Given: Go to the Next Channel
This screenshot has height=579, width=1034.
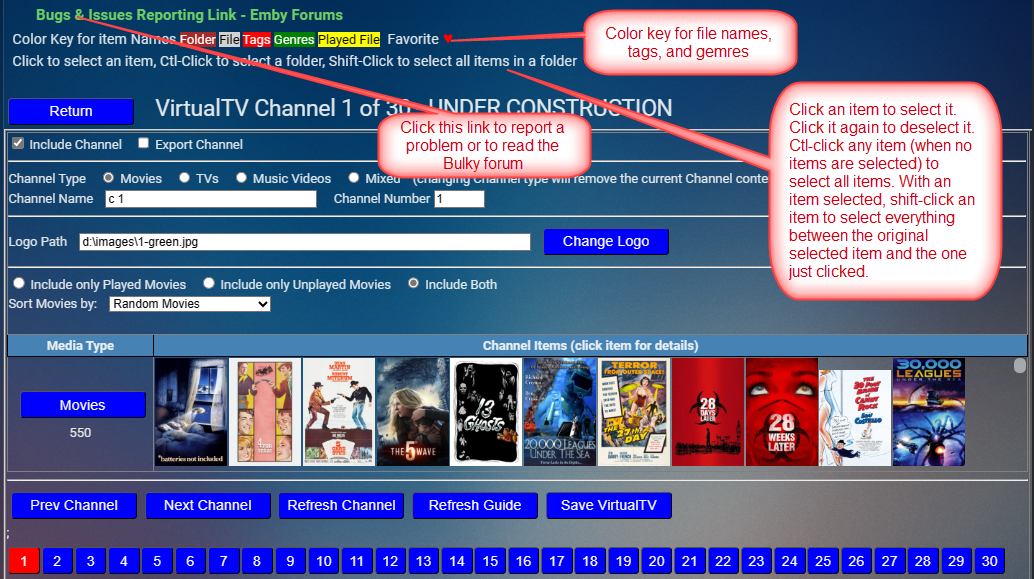Looking at the screenshot, I should click(208, 506).
